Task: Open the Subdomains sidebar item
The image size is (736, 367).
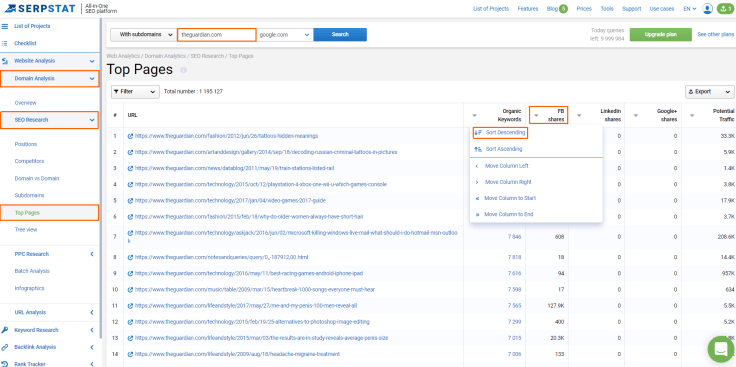Action: click(29, 196)
